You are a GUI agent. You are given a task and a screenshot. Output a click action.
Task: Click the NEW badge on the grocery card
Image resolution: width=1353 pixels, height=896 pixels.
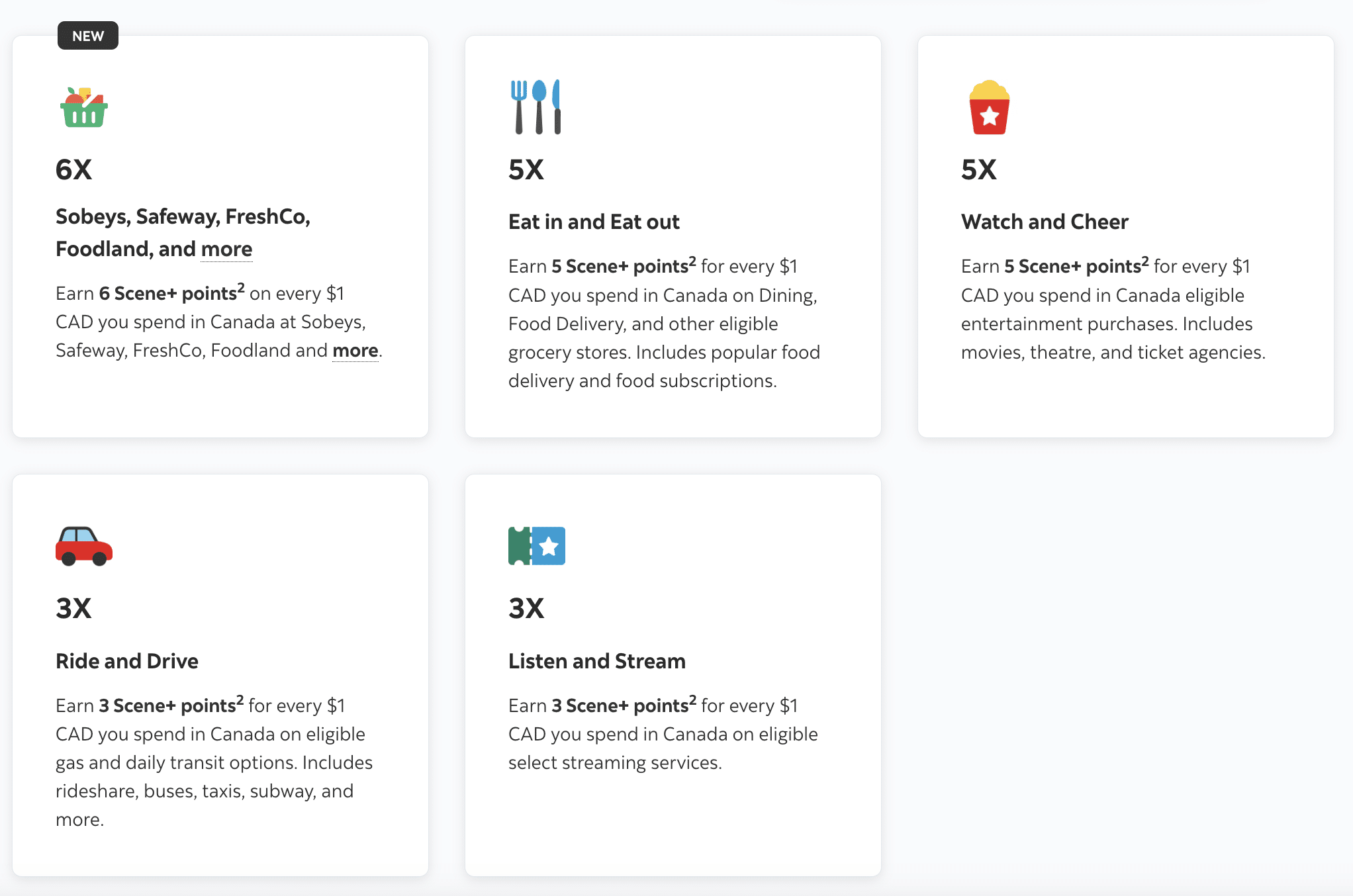click(88, 36)
